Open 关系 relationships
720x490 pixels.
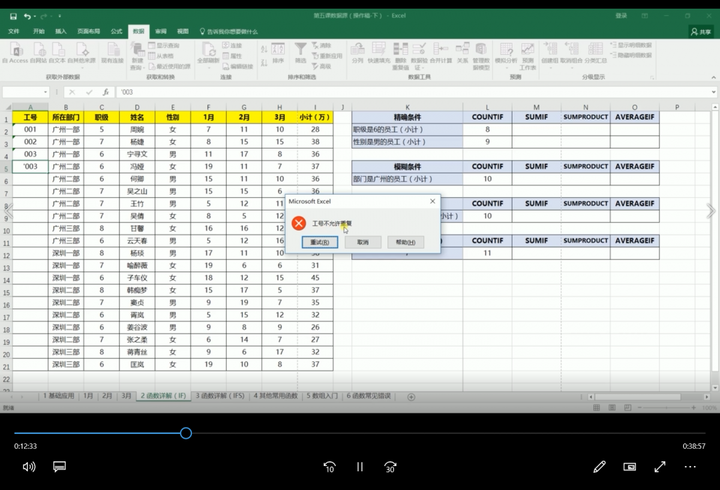coord(462,53)
